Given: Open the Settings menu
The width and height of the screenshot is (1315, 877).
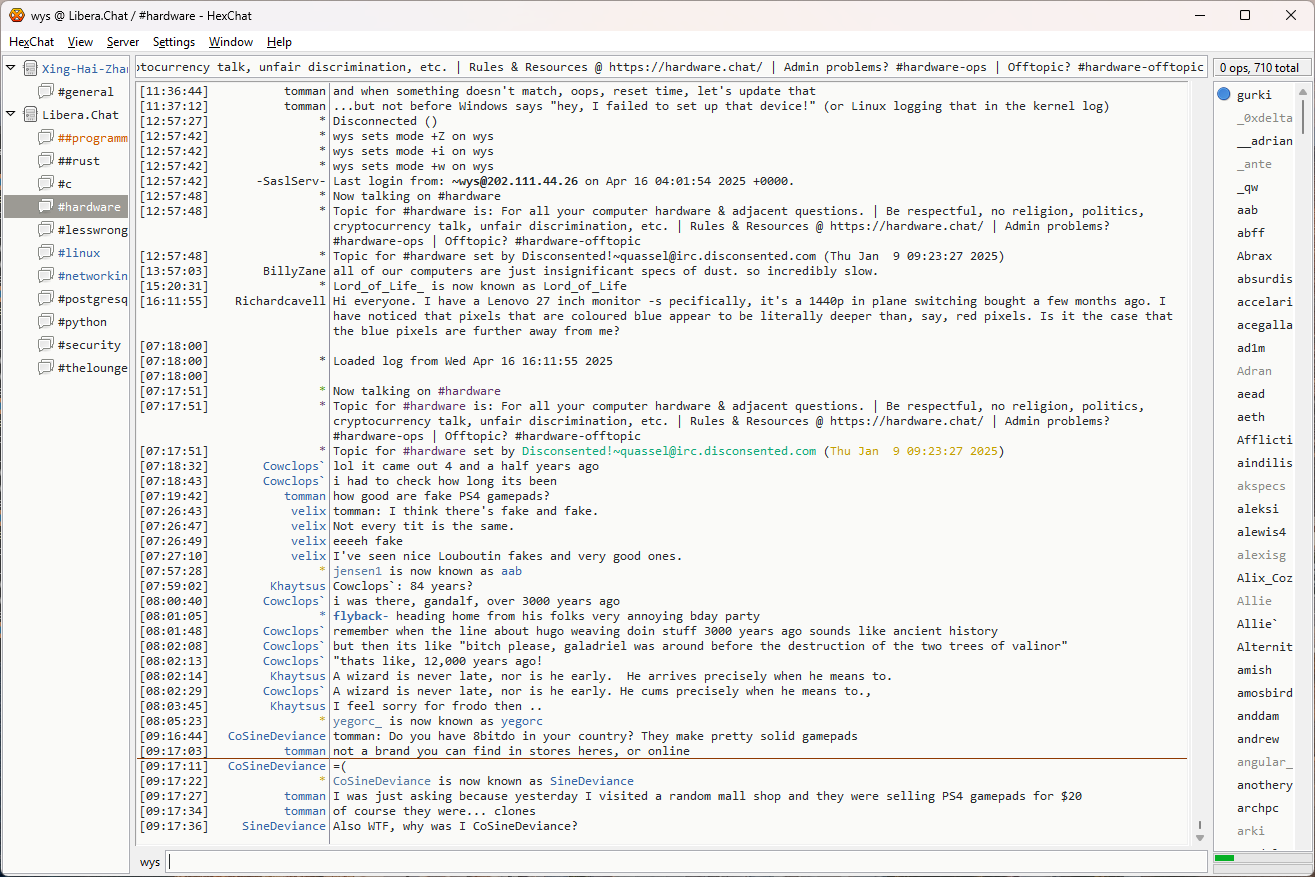Looking at the screenshot, I should coord(174,42).
